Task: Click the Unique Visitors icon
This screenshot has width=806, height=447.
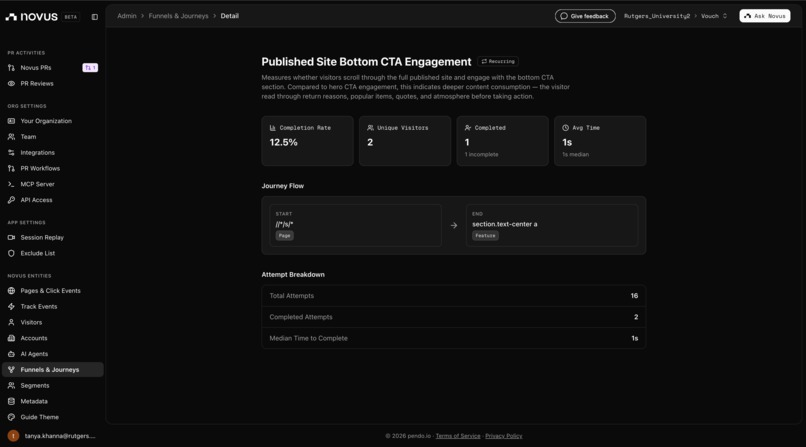Action: point(370,128)
